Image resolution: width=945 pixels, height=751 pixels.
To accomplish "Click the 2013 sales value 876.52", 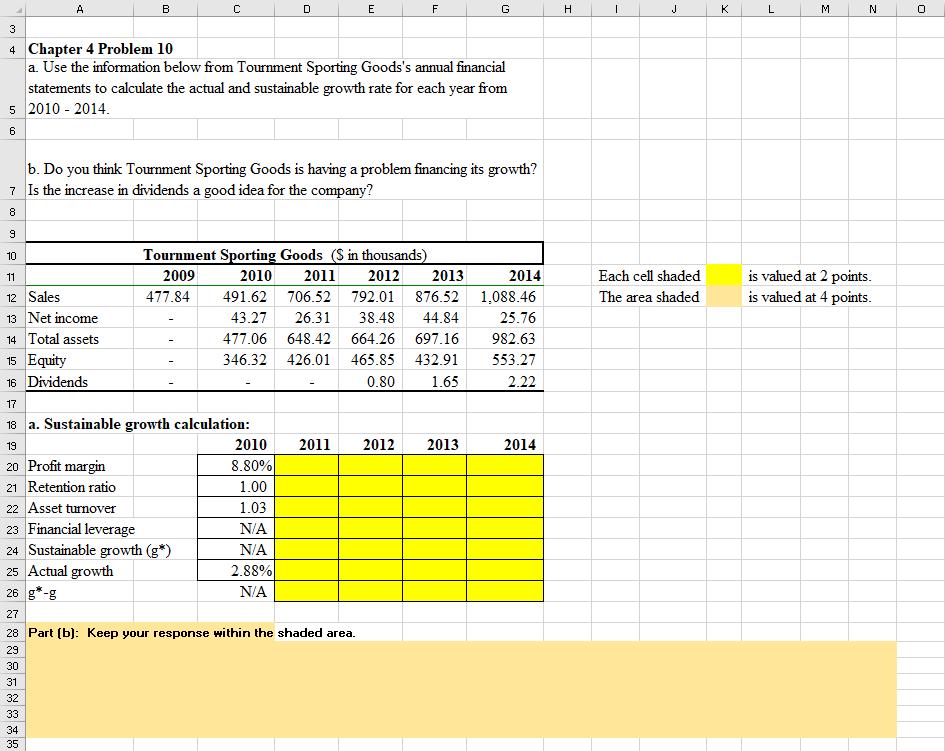I will (436, 297).
